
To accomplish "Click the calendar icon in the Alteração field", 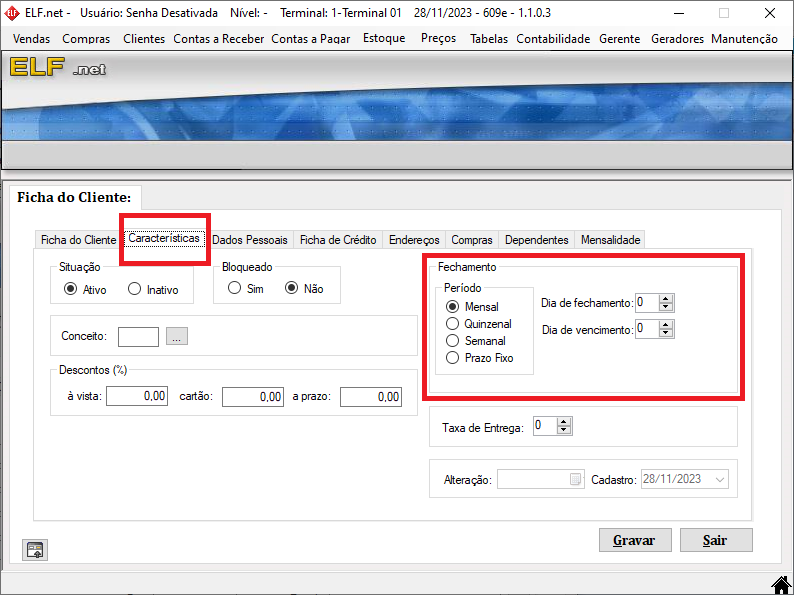I will 575,479.
